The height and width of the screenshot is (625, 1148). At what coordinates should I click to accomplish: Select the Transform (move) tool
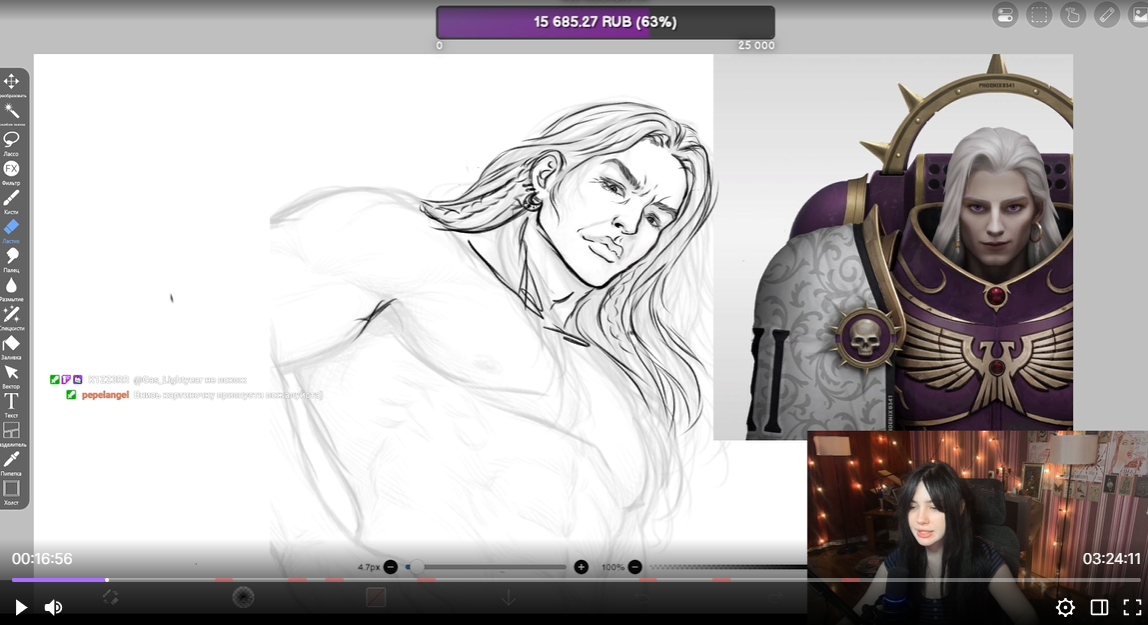pos(12,81)
